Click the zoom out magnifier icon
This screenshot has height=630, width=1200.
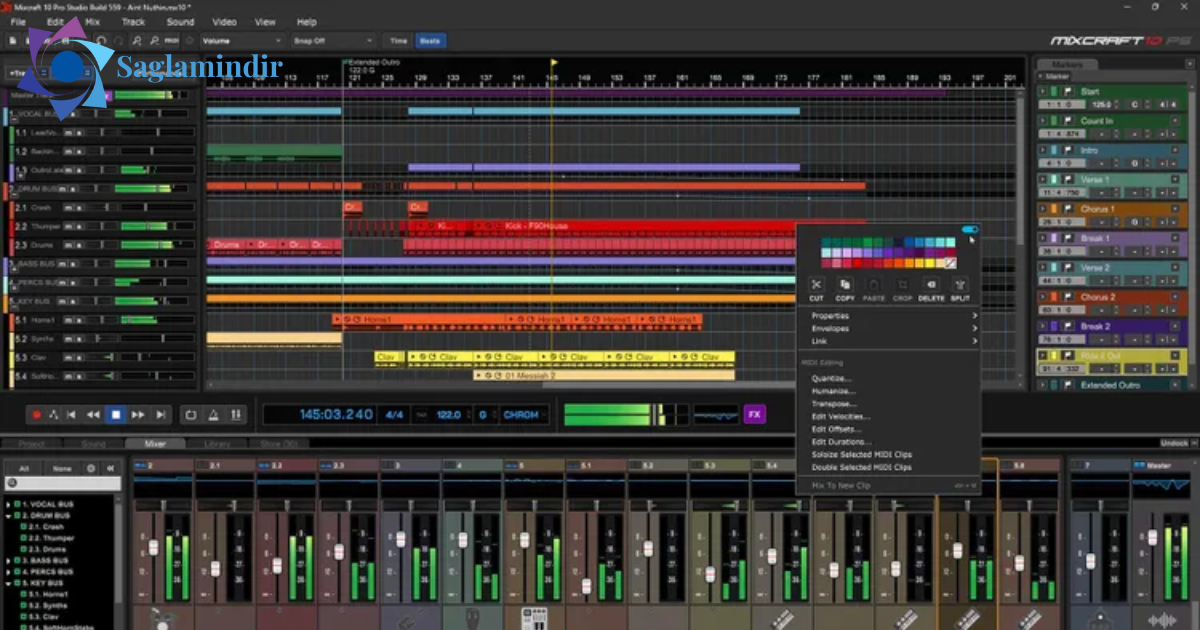155,41
